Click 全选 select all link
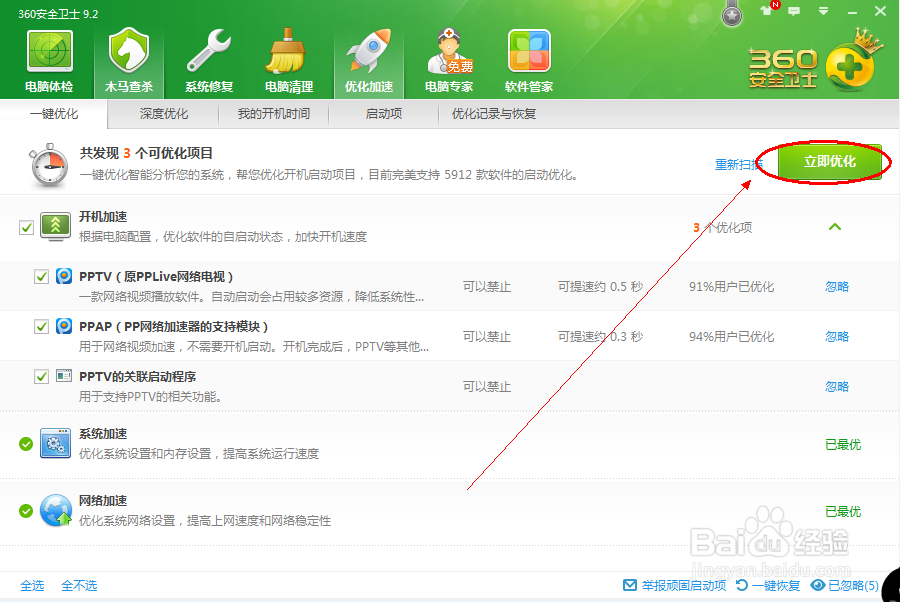This screenshot has width=900, height=602. click(32, 585)
